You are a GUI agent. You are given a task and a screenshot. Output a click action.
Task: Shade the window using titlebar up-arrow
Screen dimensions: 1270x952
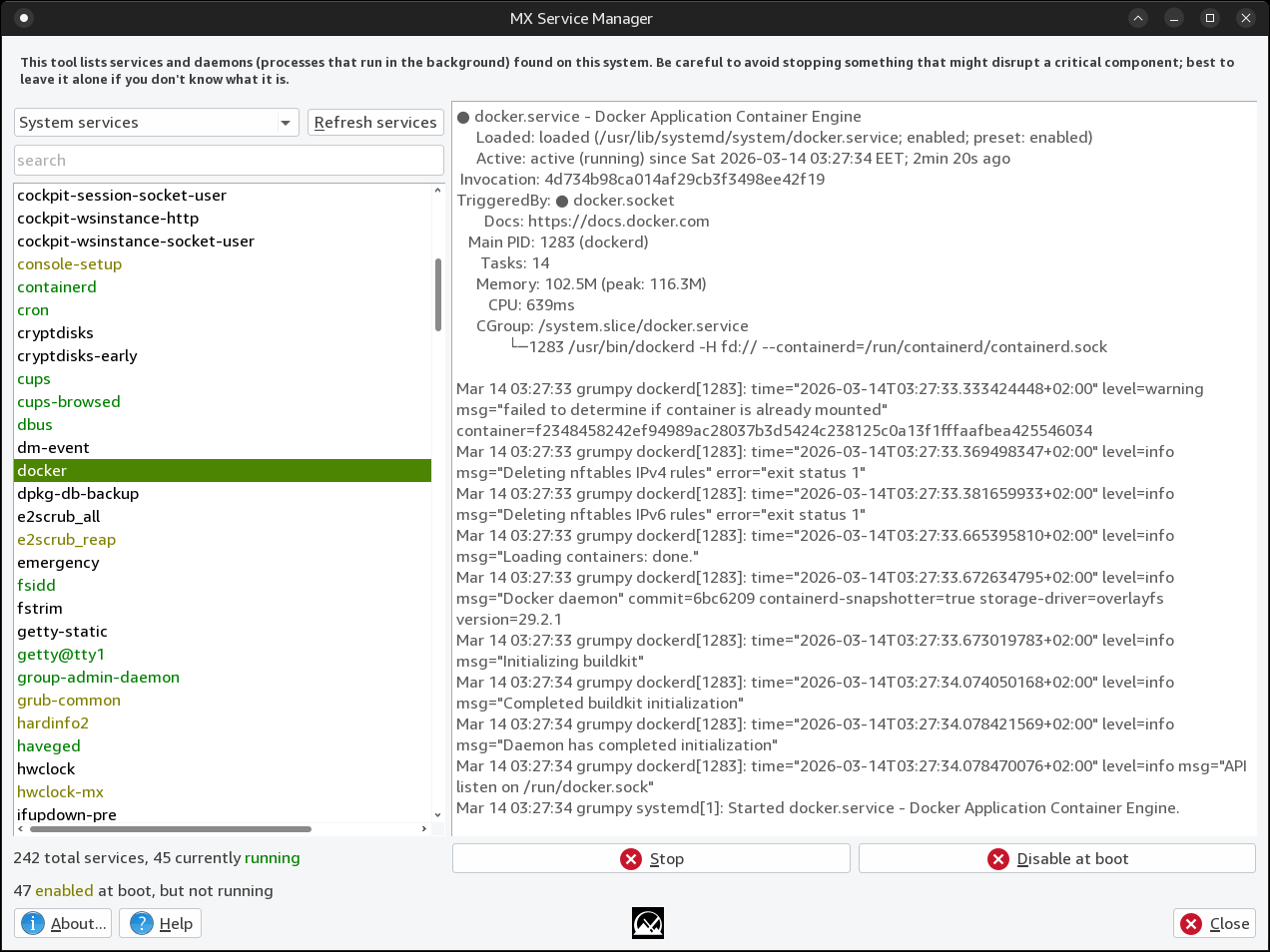1138,18
